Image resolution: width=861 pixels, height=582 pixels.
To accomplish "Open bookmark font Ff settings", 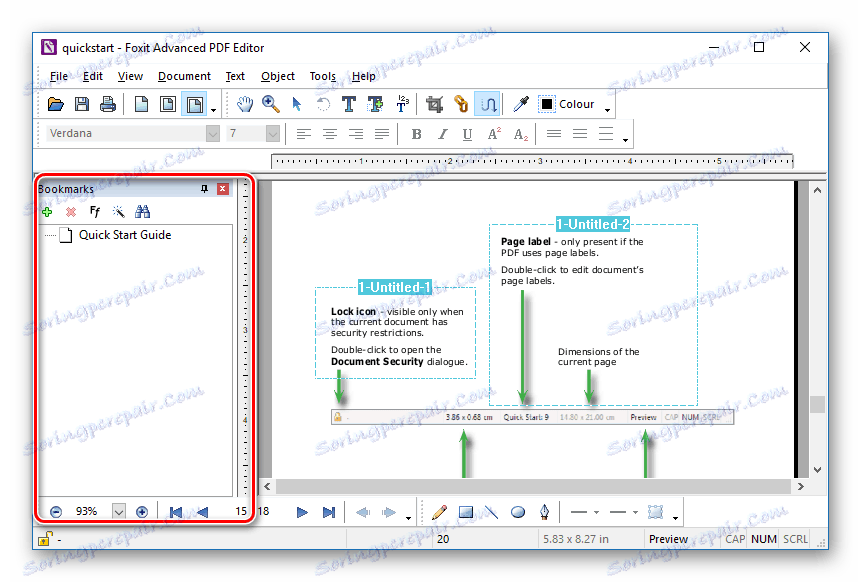I will [94, 211].
